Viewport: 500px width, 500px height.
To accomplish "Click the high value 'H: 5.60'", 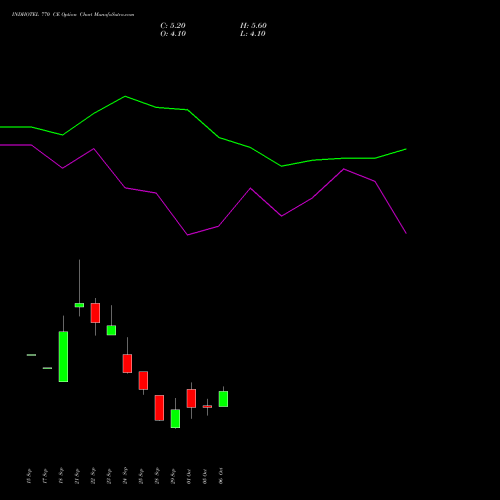I will (x=253, y=26).
